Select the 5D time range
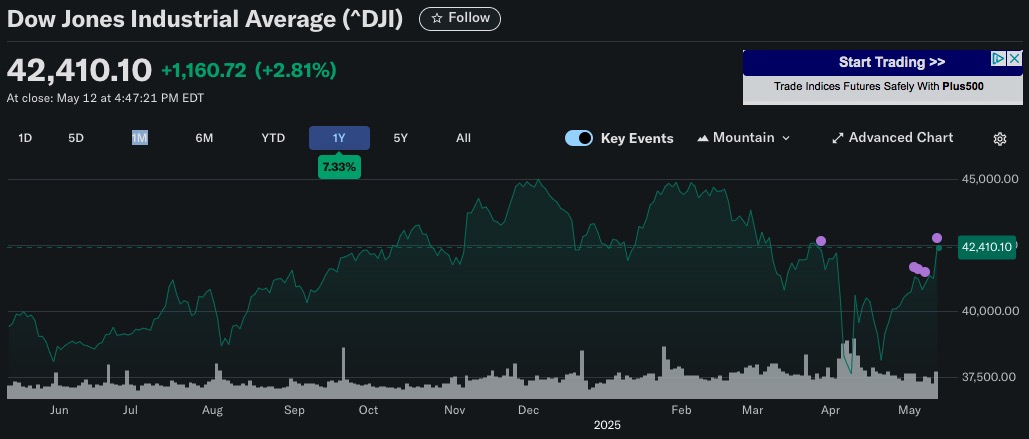This screenshot has width=1029, height=439. pyautogui.click(x=76, y=138)
